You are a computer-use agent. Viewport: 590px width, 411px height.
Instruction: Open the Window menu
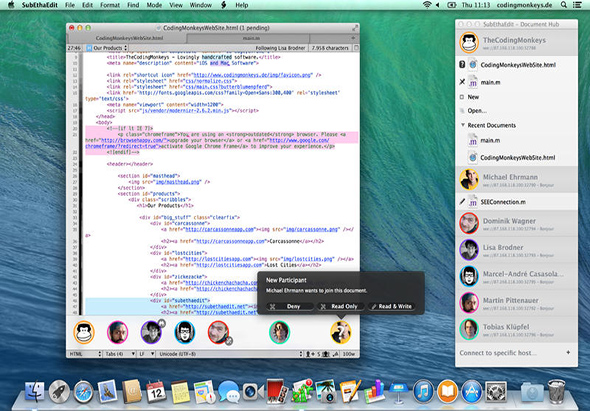(x=201, y=5)
